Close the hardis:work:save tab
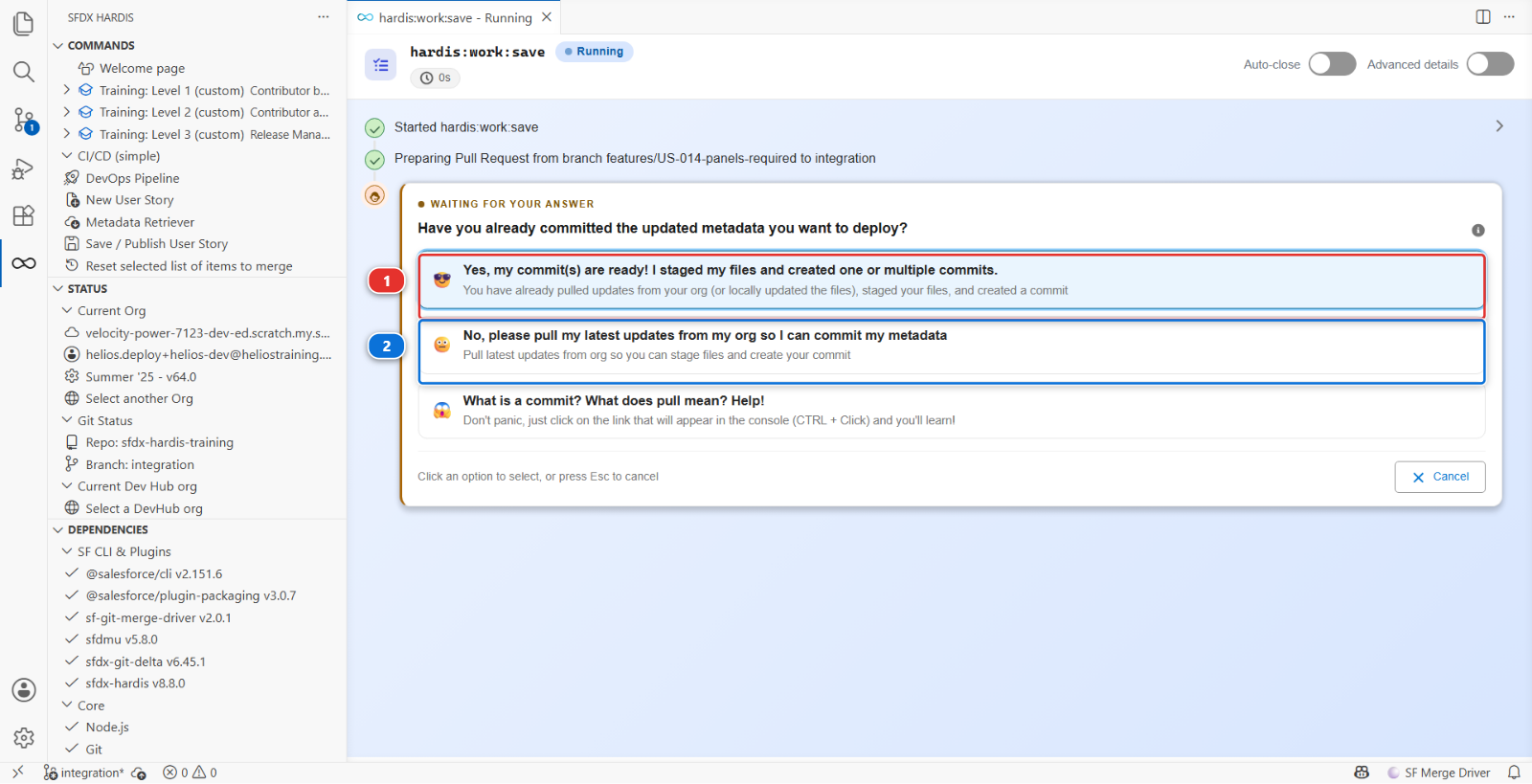This screenshot has height=784, width=1532. [x=547, y=17]
